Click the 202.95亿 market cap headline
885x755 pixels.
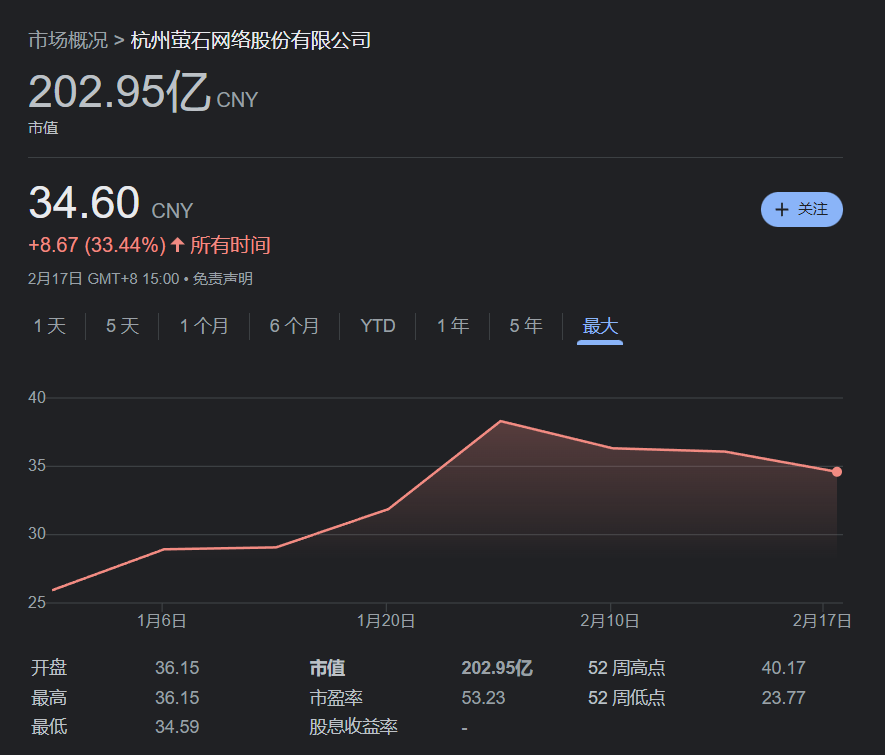(120, 91)
